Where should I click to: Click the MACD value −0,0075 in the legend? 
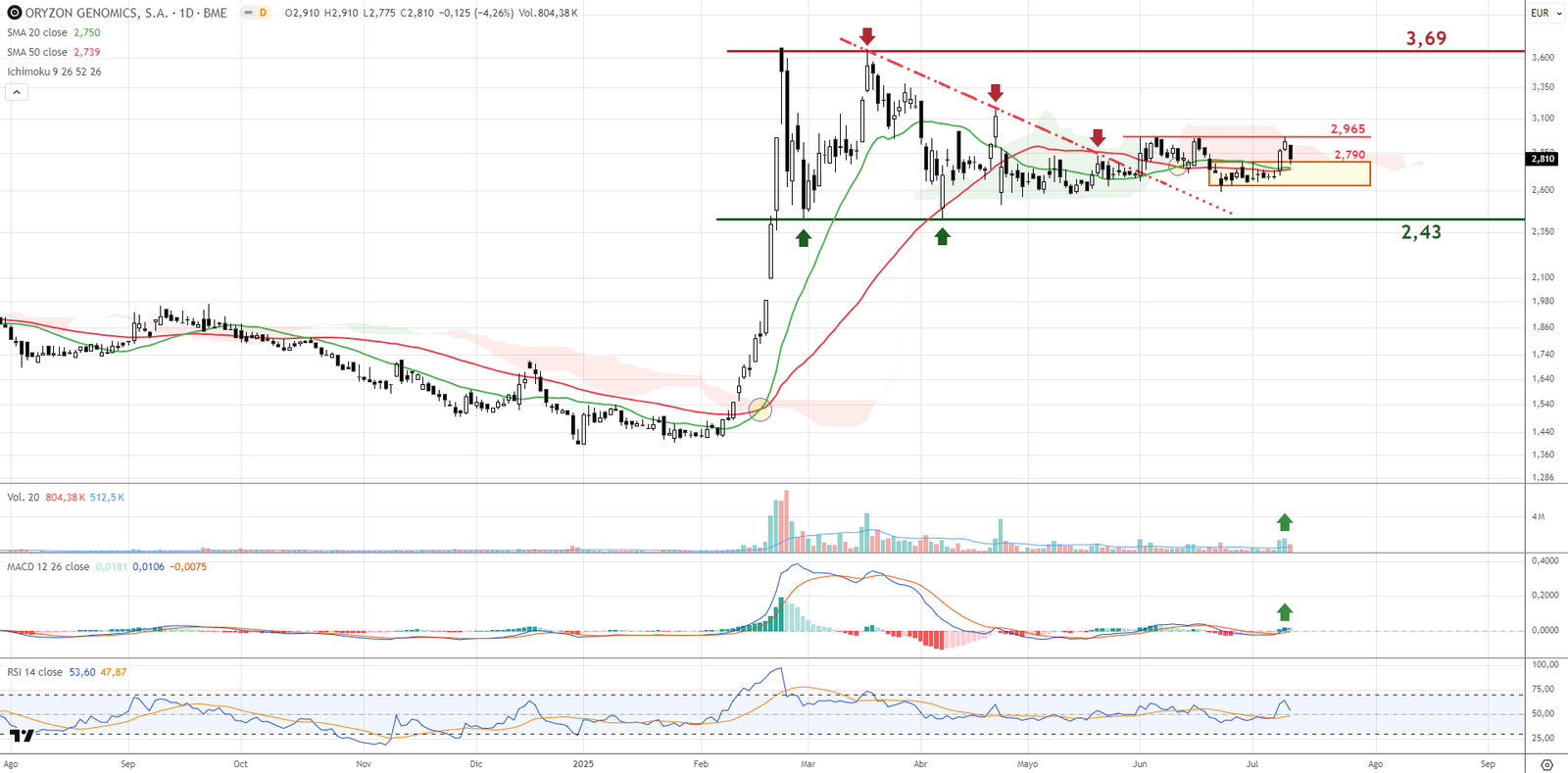tap(188, 567)
